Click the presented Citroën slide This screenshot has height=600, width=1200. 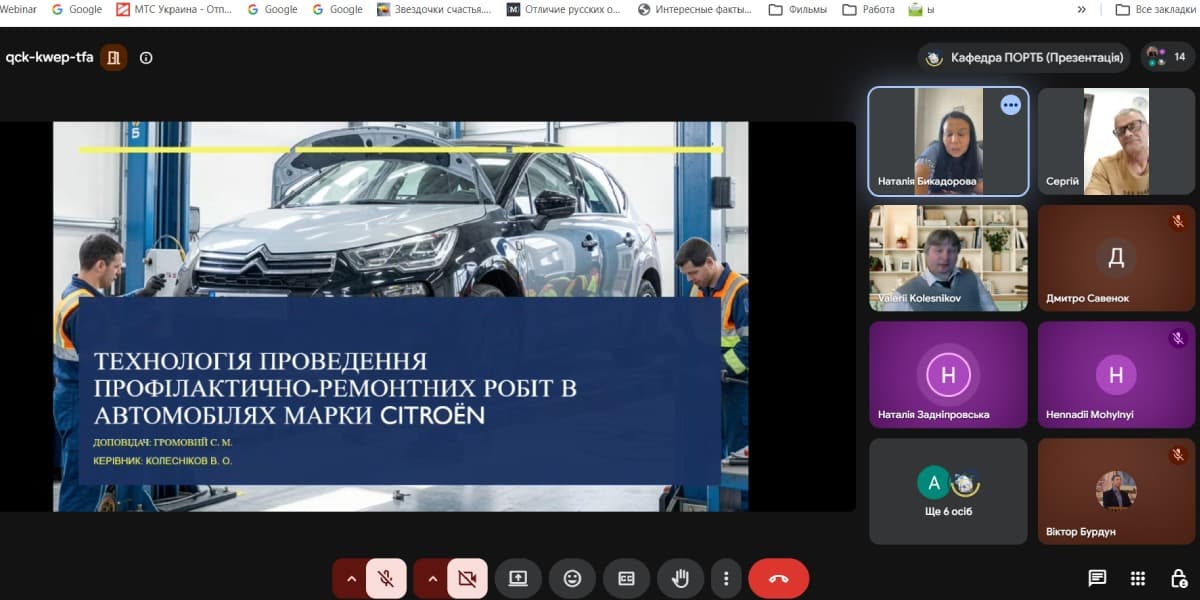(x=400, y=316)
